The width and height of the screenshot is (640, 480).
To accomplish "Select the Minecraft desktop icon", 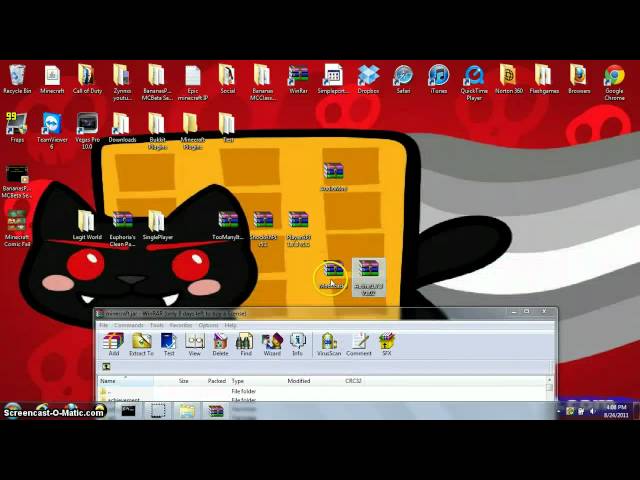I will pos(52,80).
